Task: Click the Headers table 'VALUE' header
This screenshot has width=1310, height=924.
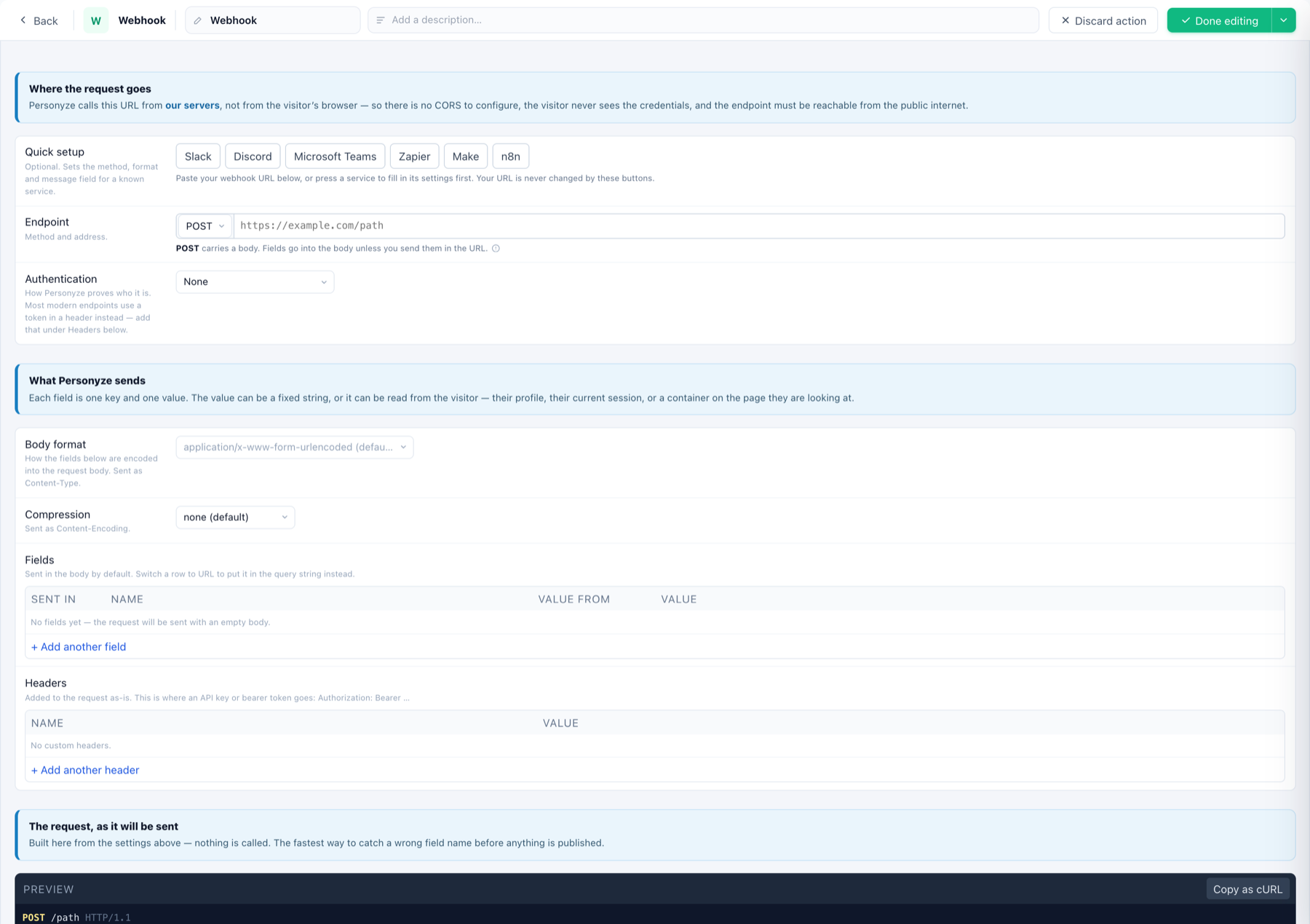Action: point(560,723)
